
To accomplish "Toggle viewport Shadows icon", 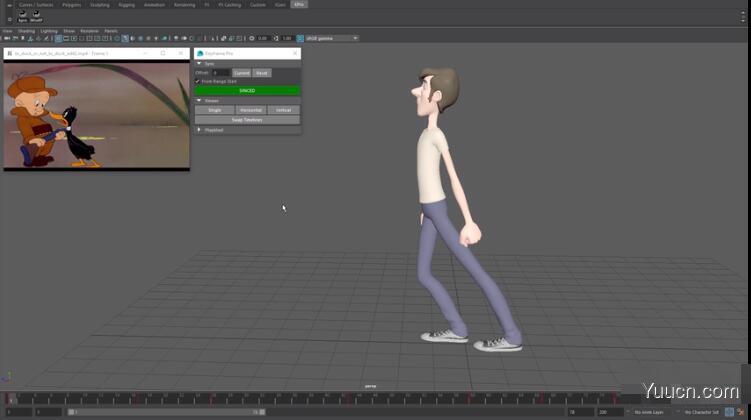I will [x=164, y=38].
